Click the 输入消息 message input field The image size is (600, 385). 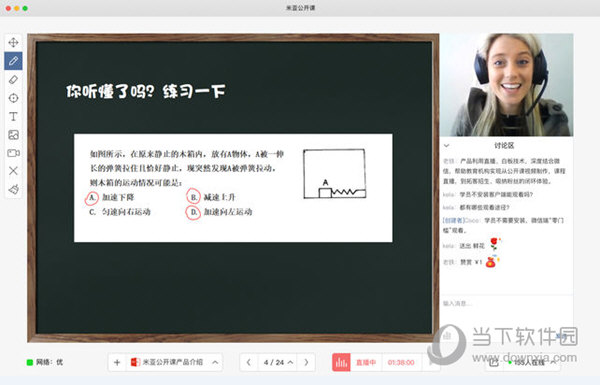click(x=506, y=303)
